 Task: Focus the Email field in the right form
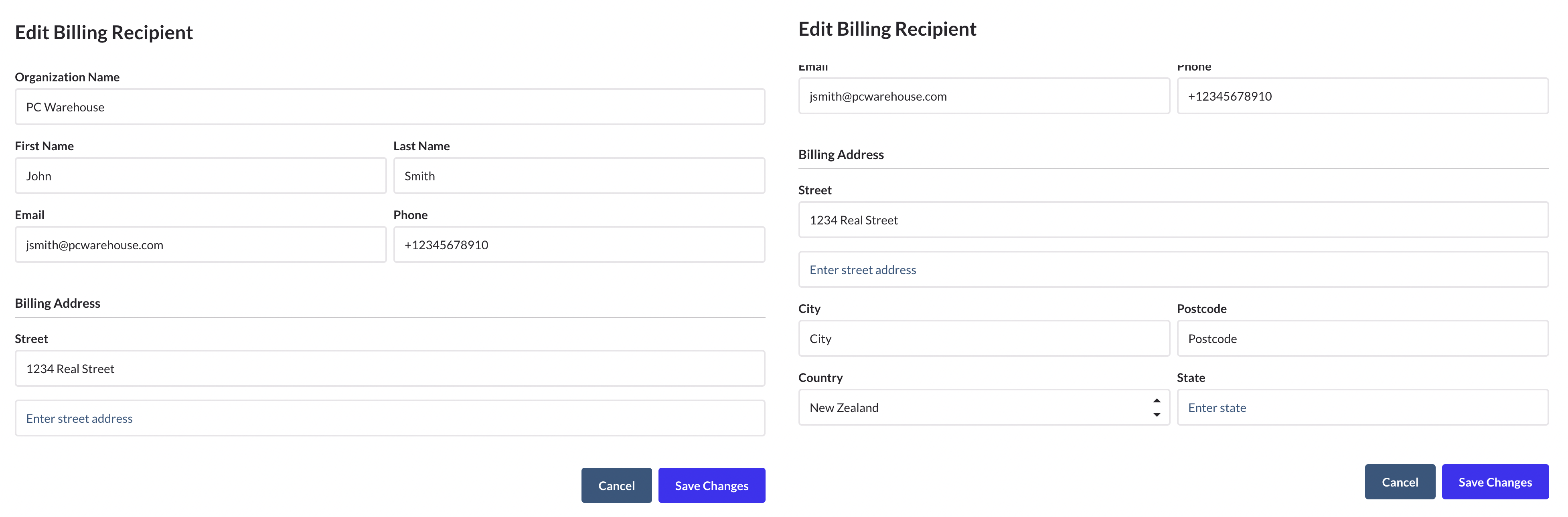click(x=984, y=96)
